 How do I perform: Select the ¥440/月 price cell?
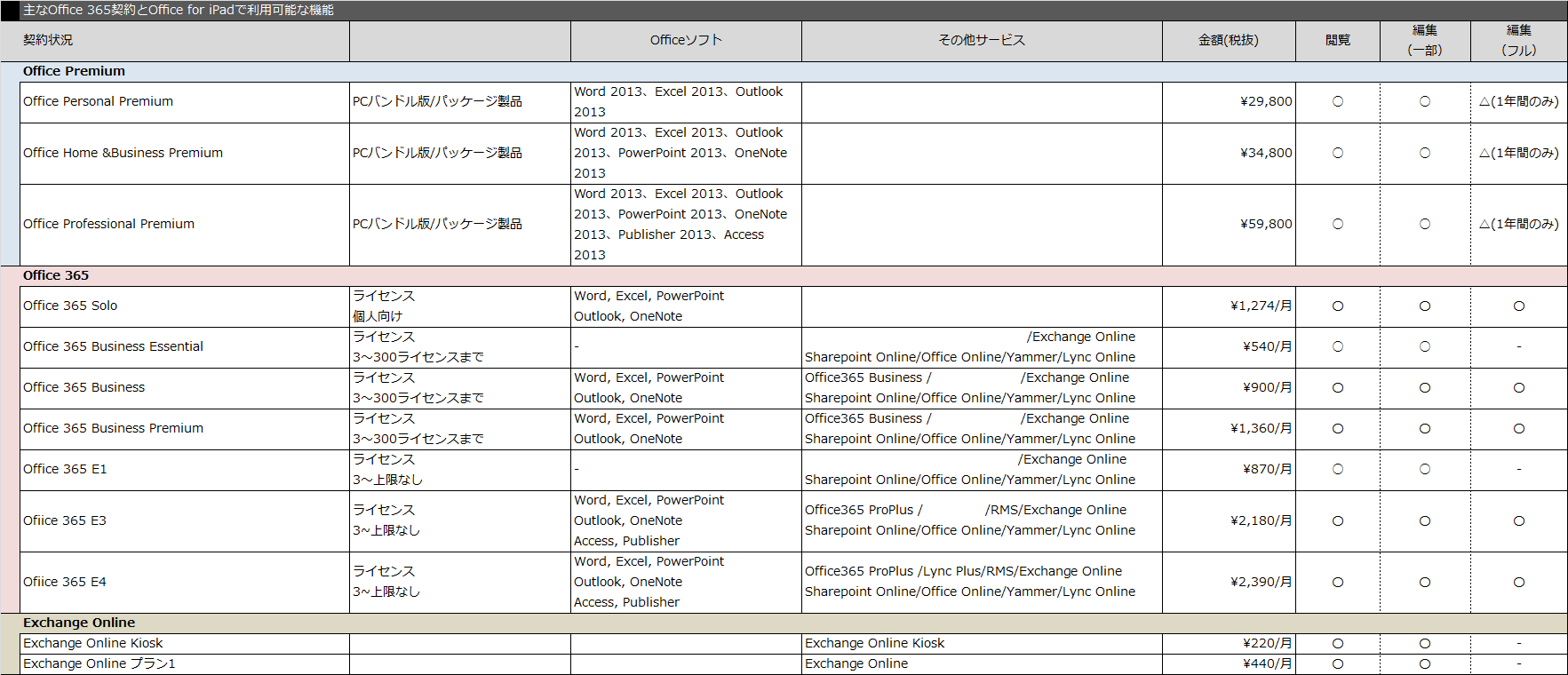(1229, 664)
